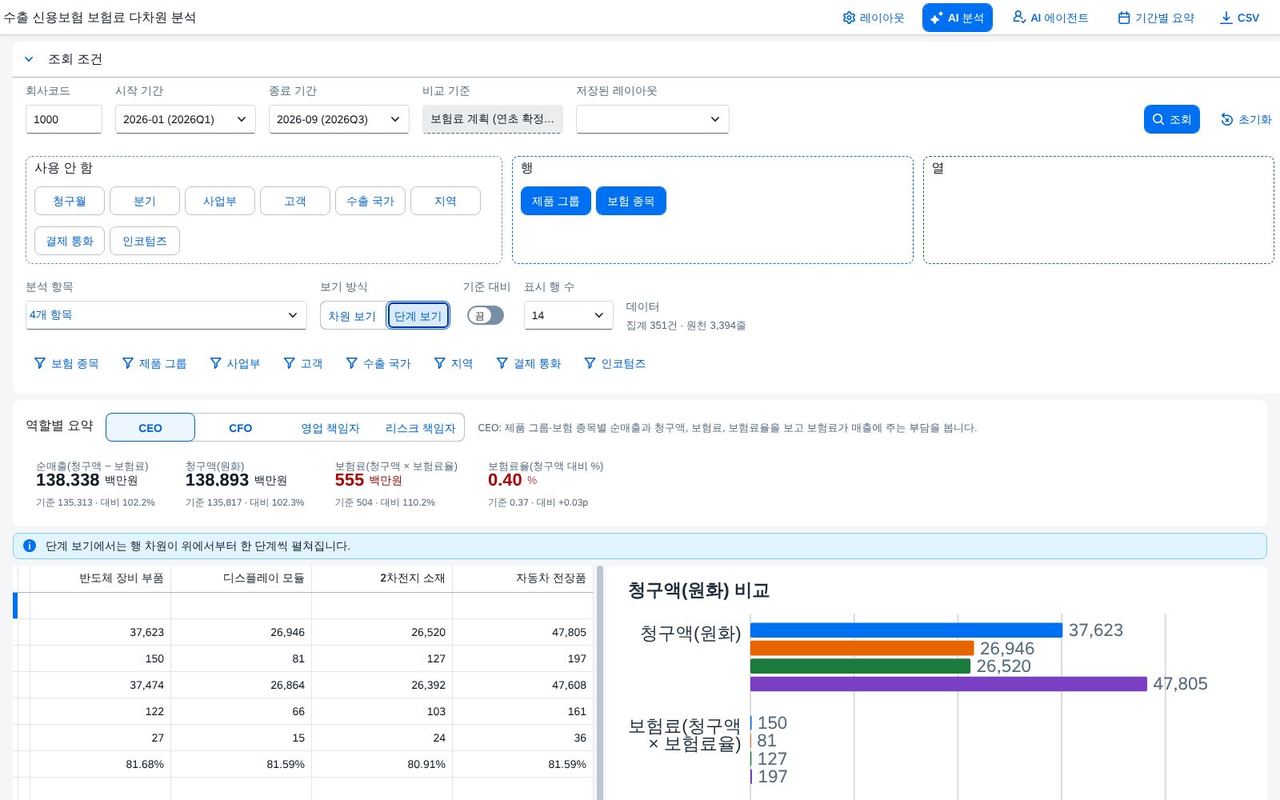This screenshot has height=800, width=1280.
Task: Select the 사업부 dimension chip
Action: pos(220,201)
